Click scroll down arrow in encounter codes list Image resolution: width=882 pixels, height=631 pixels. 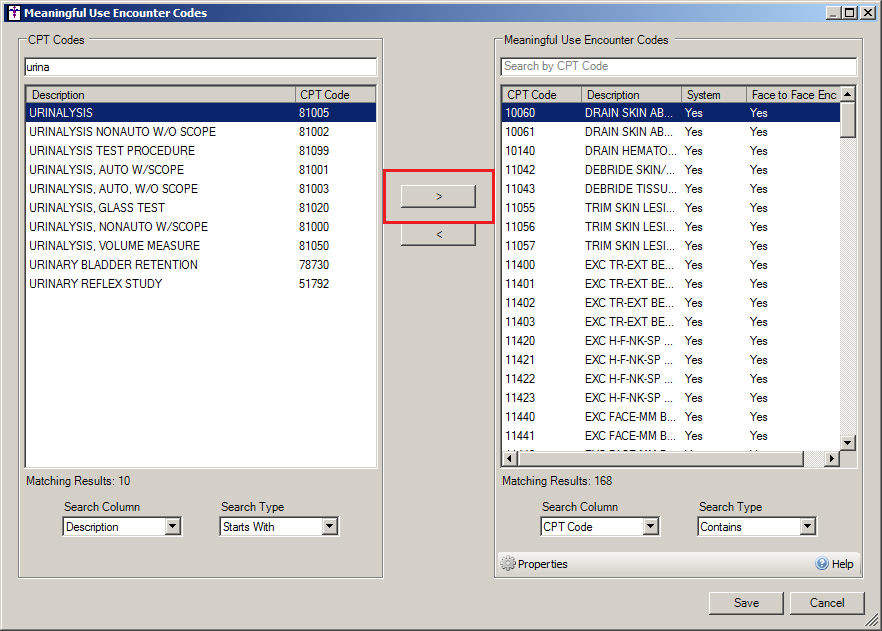click(848, 443)
